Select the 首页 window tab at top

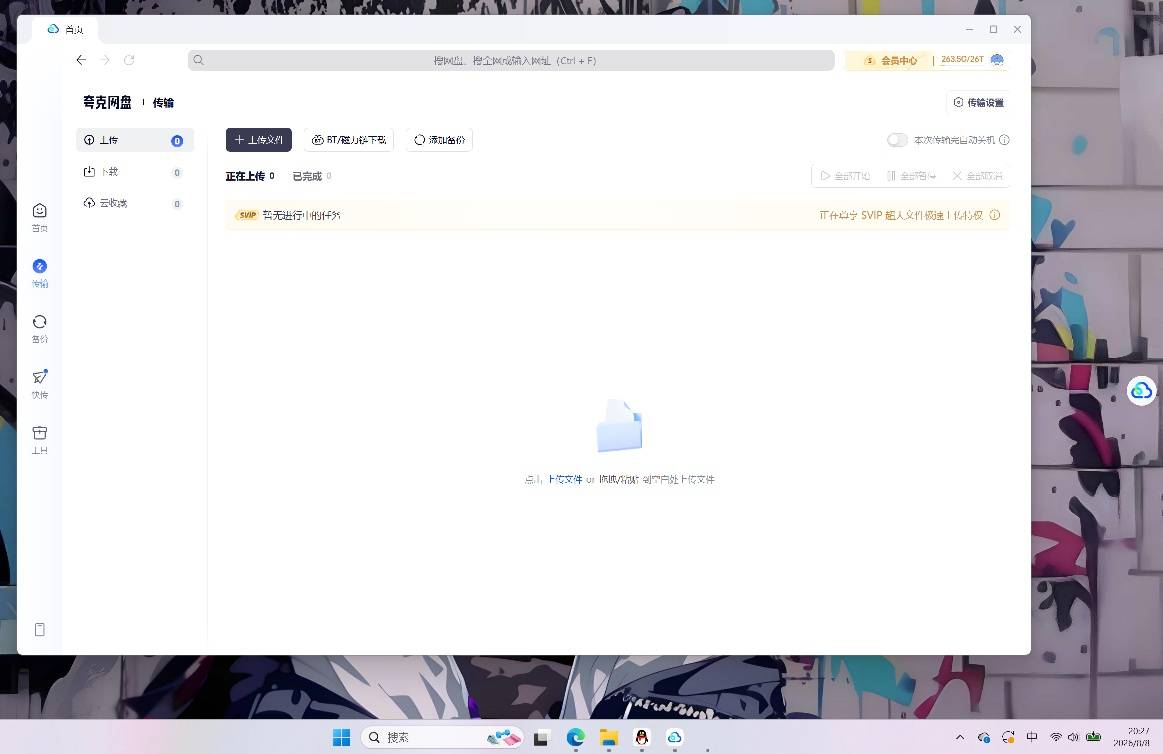(65, 30)
